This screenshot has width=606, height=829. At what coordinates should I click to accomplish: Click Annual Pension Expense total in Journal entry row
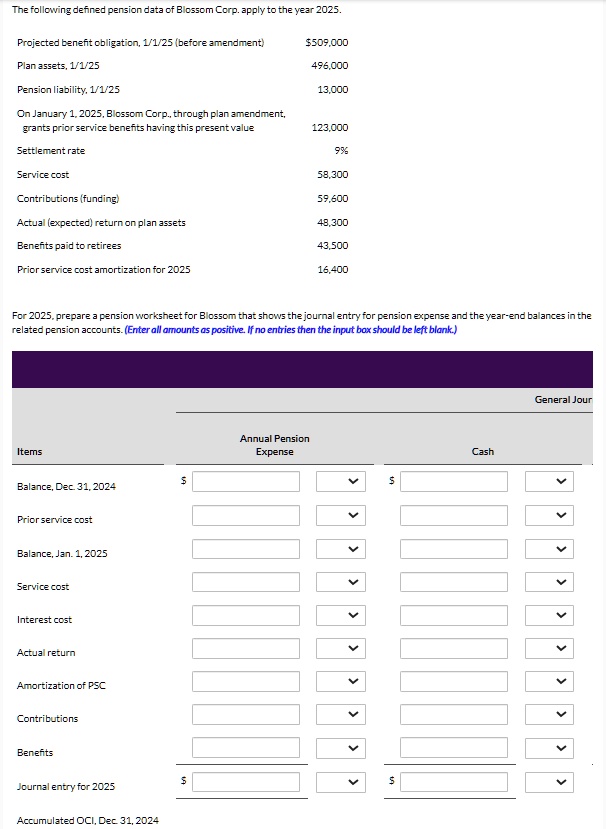[246, 782]
